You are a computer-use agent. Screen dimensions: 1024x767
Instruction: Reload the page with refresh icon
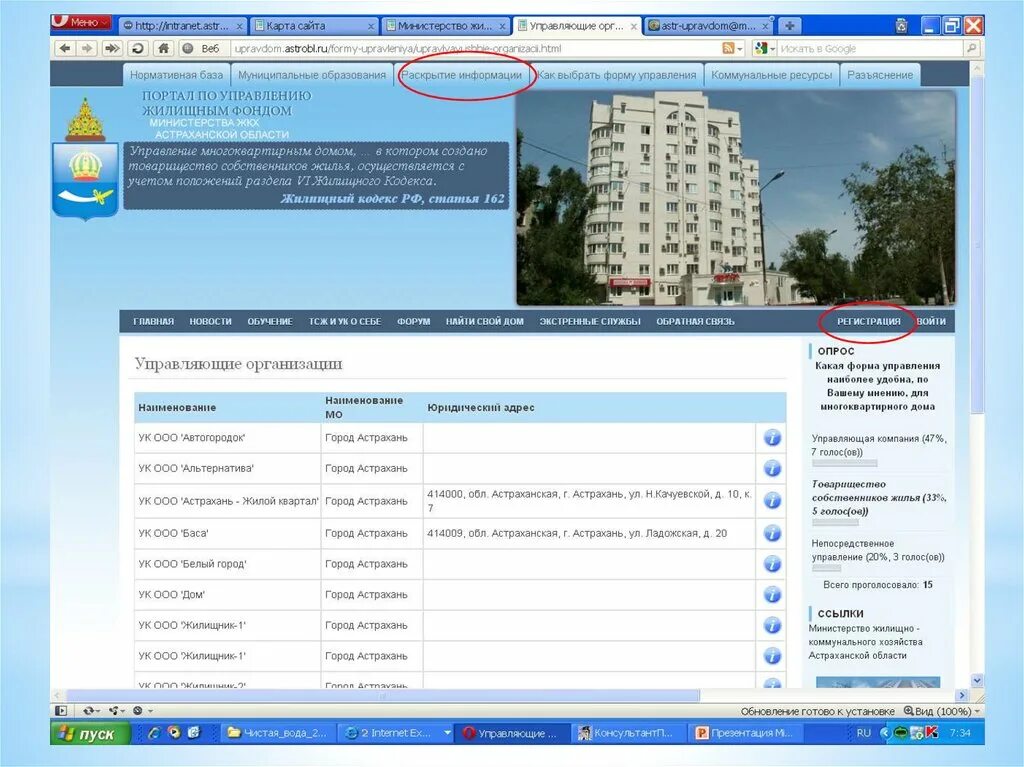[138, 48]
